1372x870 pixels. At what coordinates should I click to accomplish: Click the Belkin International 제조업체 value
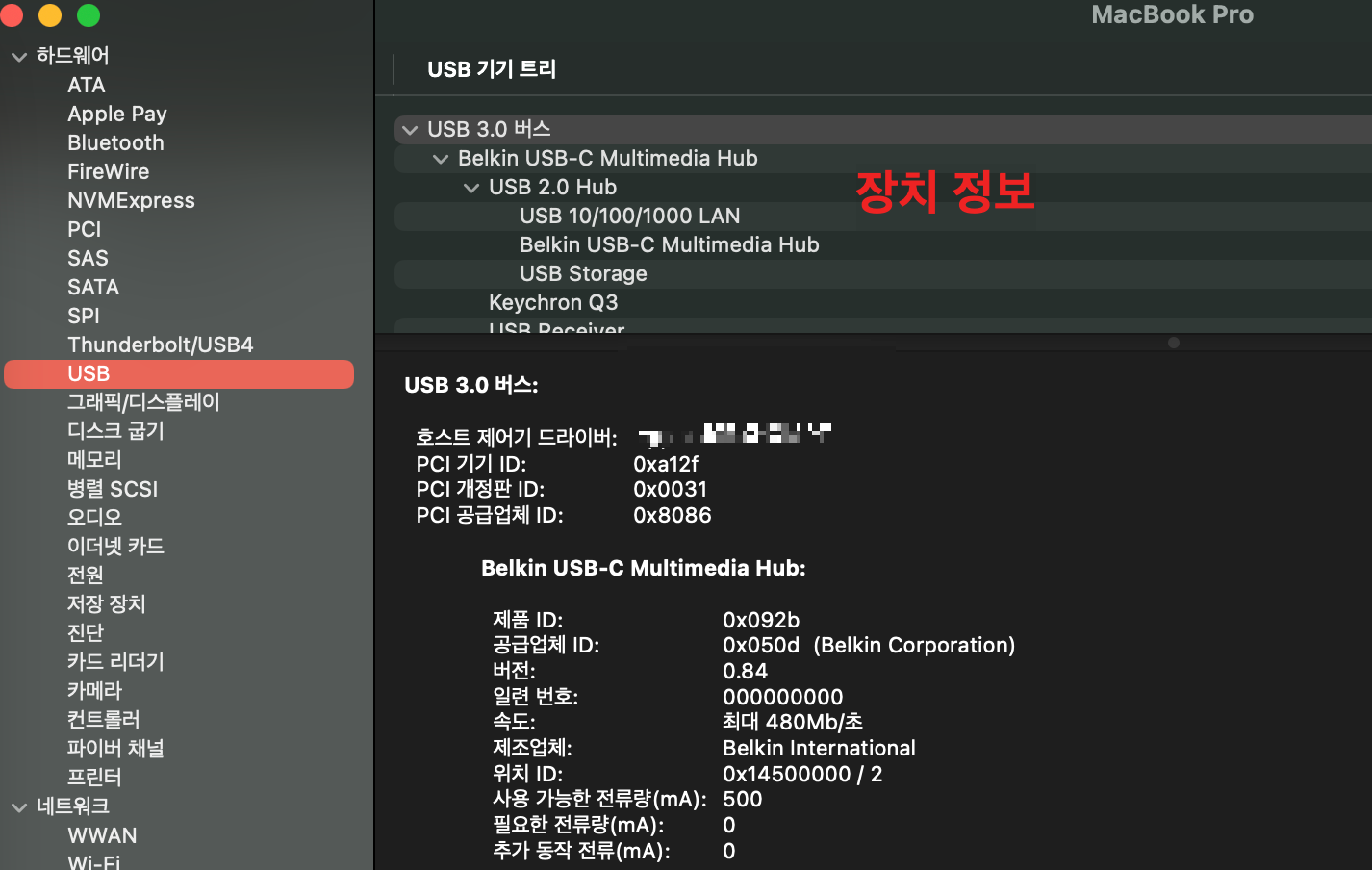[819, 749]
